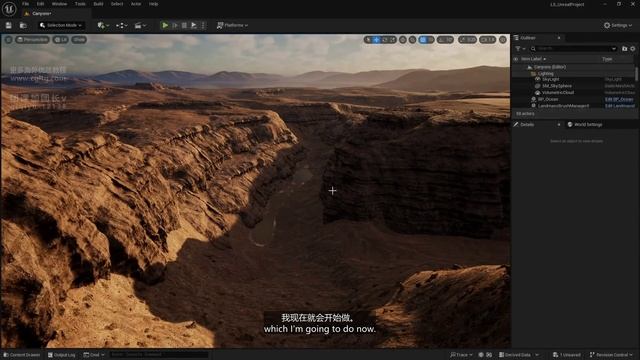Click the Stop playback button

click(184, 25)
